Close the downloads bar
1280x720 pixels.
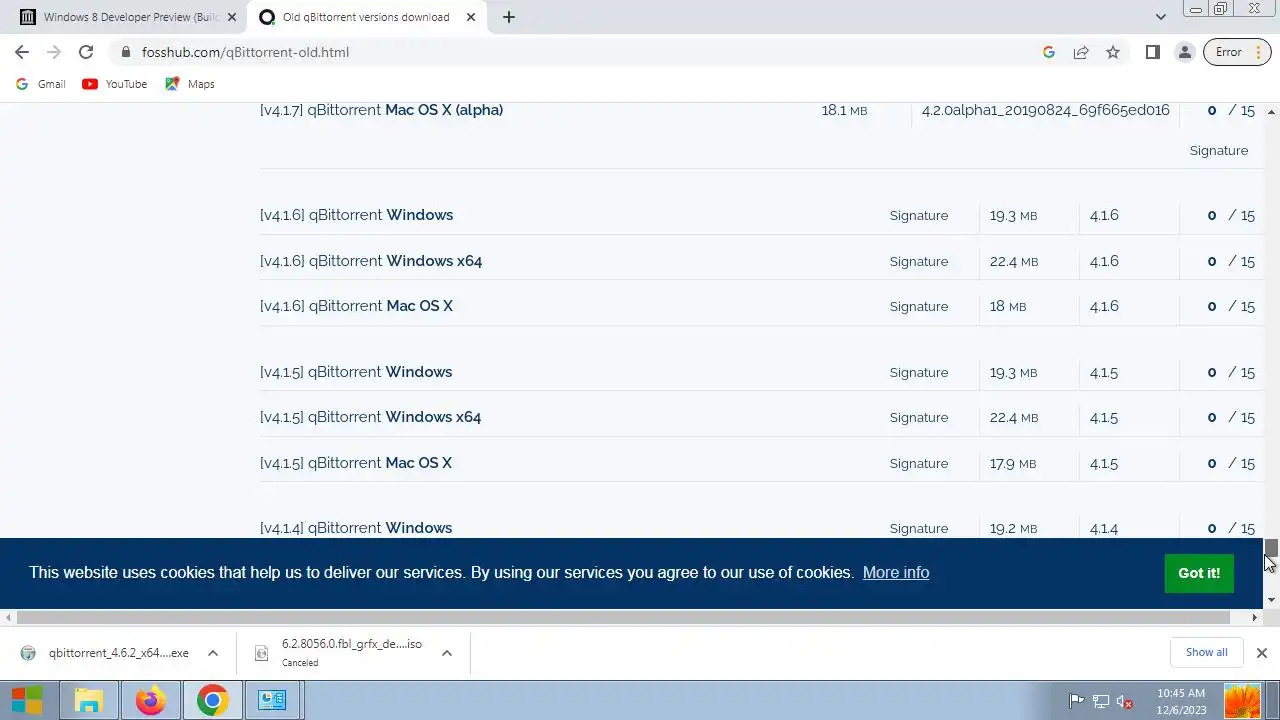click(1261, 653)
